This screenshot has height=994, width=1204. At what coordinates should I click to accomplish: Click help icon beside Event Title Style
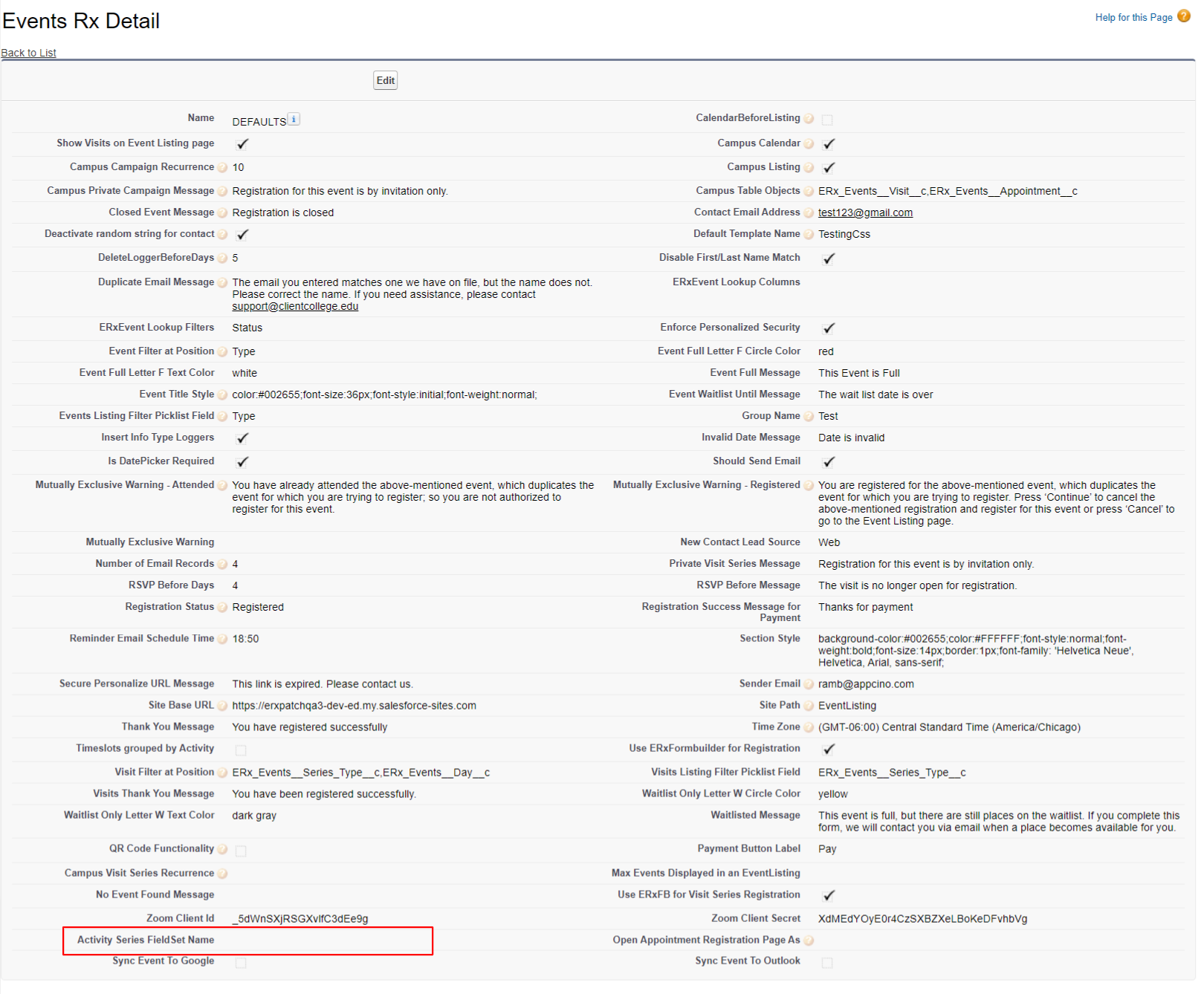(222, 395)
